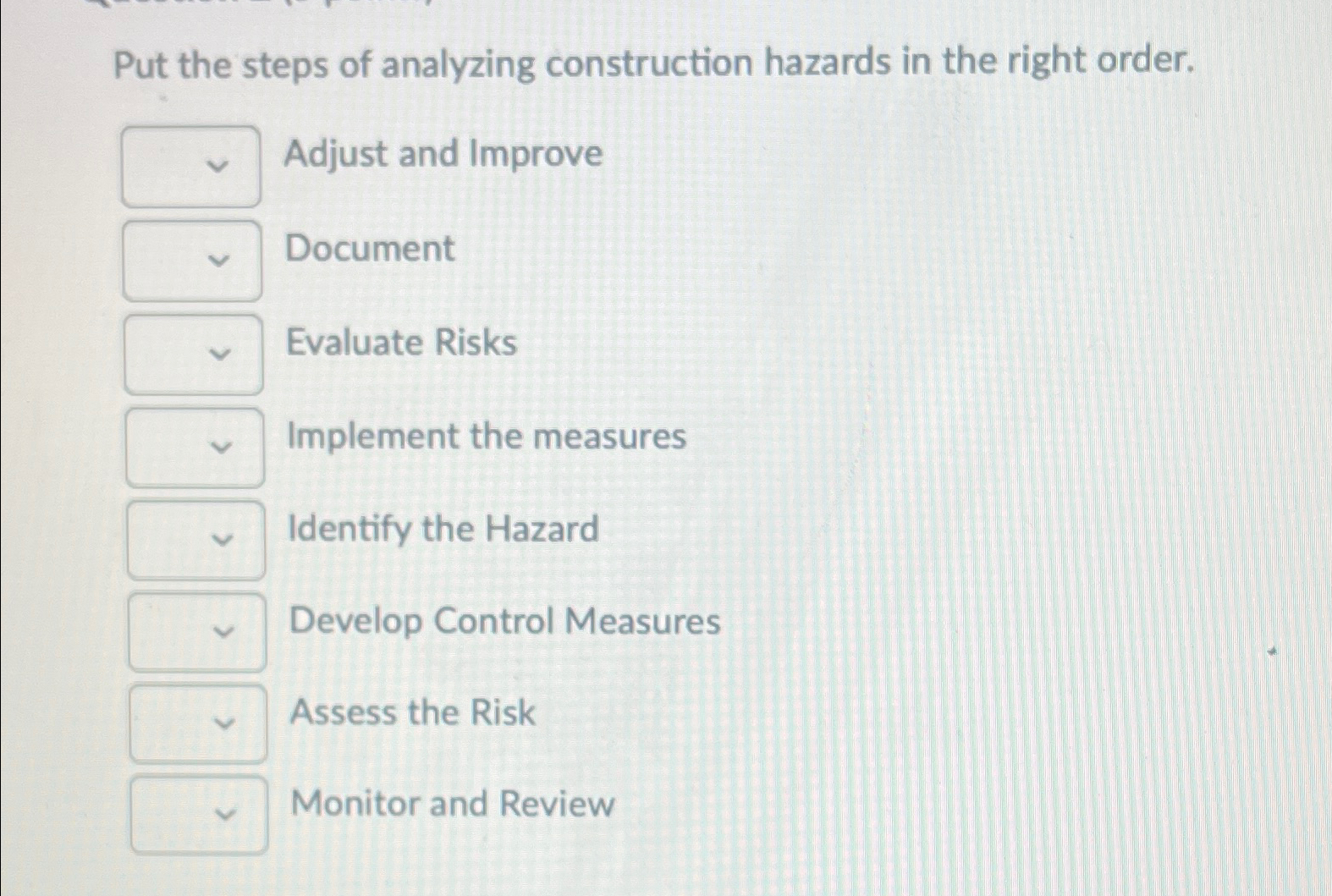Select the Adjust and Improve label
Screen dimensions: 1332x896
click(443, 155)
